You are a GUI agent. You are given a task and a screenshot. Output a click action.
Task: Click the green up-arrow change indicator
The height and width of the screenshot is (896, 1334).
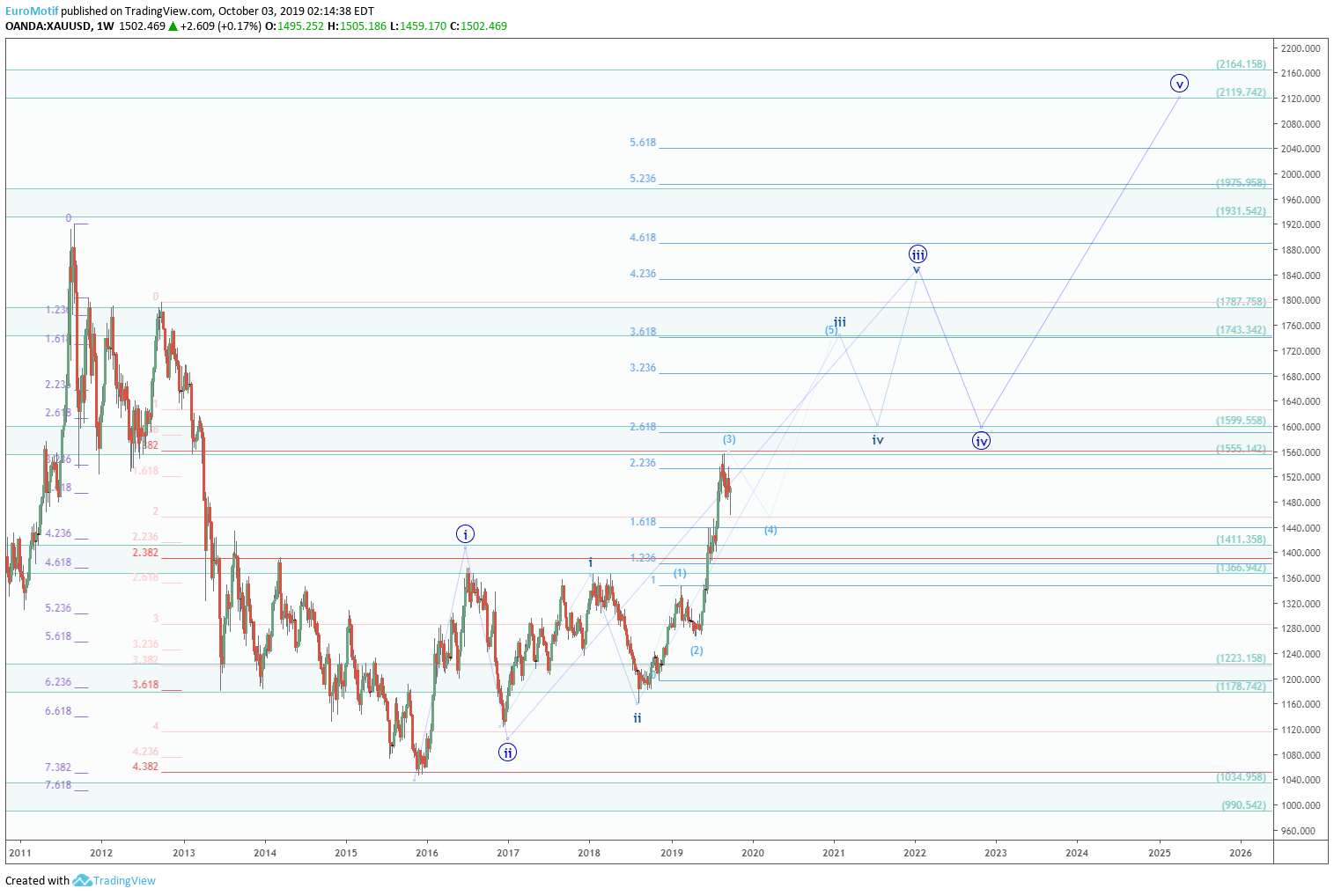point(173,26)
